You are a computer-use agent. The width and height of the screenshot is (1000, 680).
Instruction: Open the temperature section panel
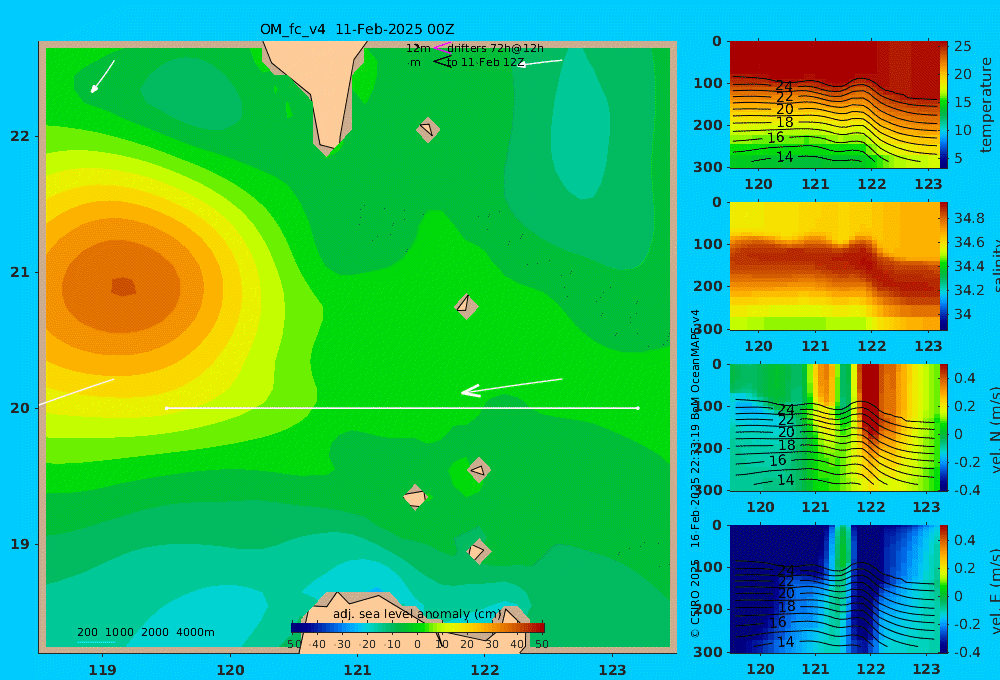[834, 105]
